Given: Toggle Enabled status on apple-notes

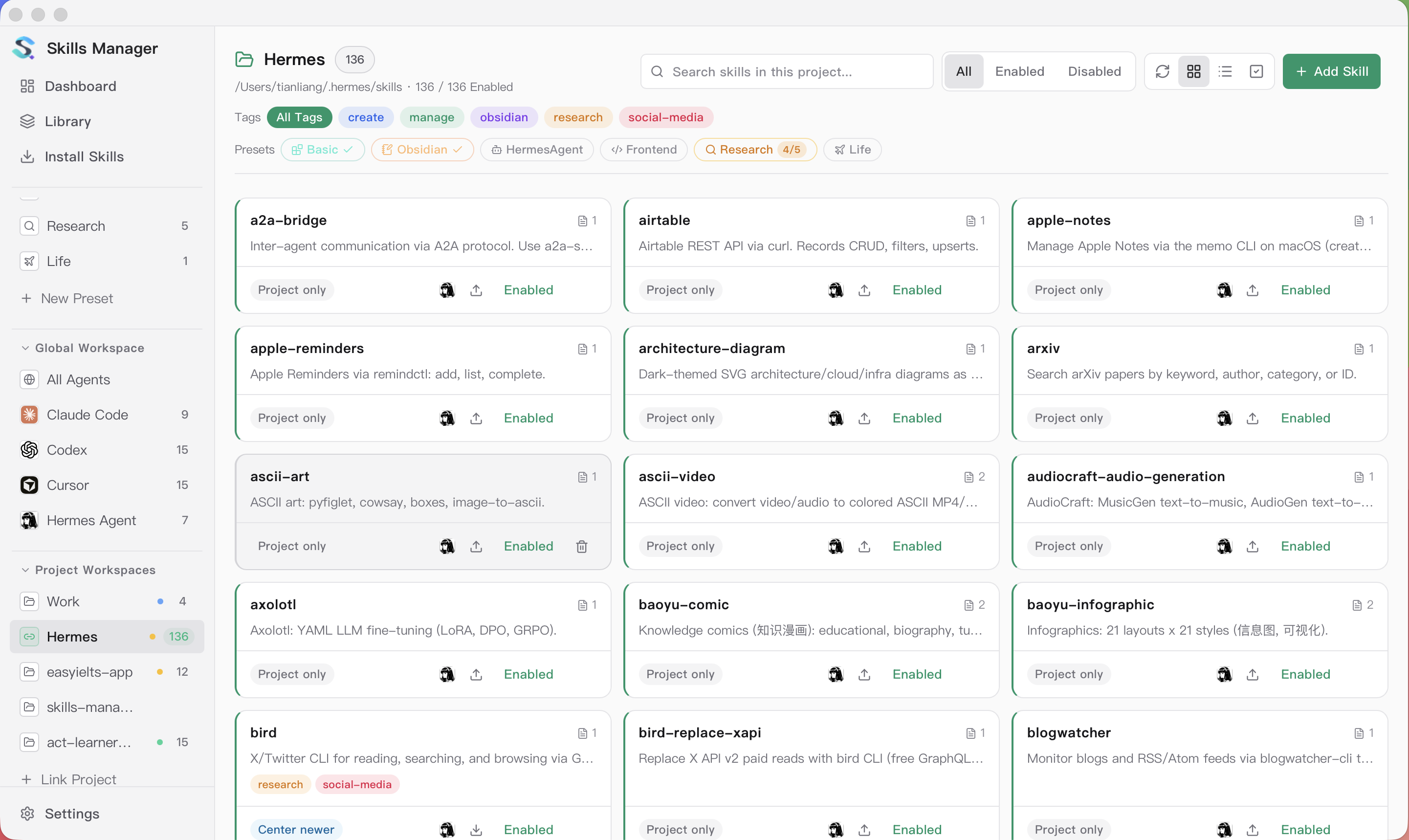Looking at the screenshot, I should pyautogui.click(x=1305, y=290).
